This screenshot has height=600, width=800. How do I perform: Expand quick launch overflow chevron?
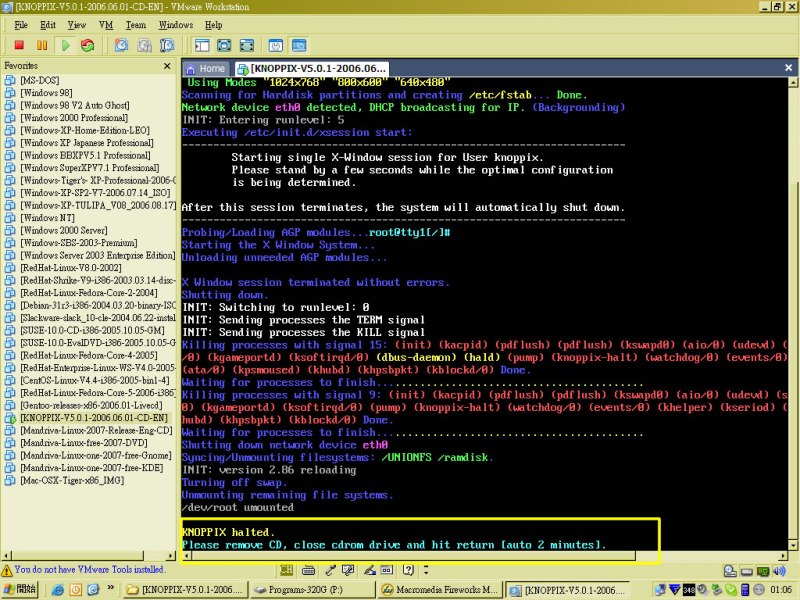tap(111, 588)
